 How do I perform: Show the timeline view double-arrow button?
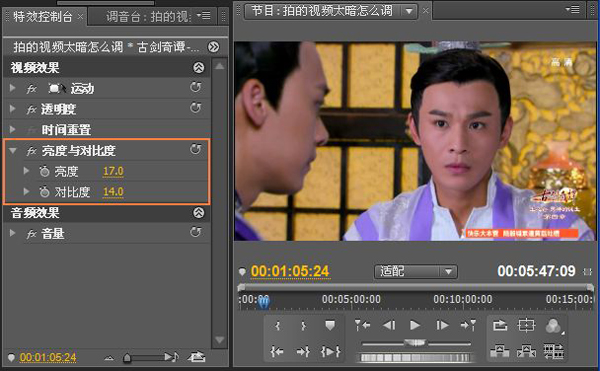213,47
